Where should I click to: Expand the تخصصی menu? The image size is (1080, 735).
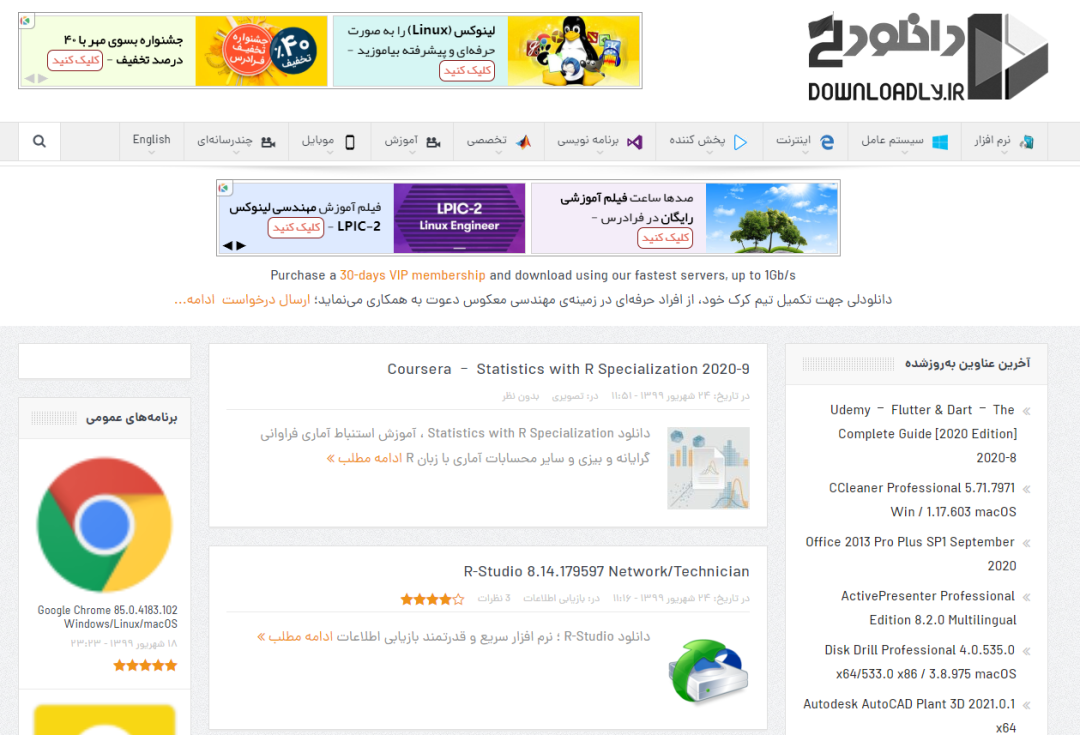click(x=499, y=141)
